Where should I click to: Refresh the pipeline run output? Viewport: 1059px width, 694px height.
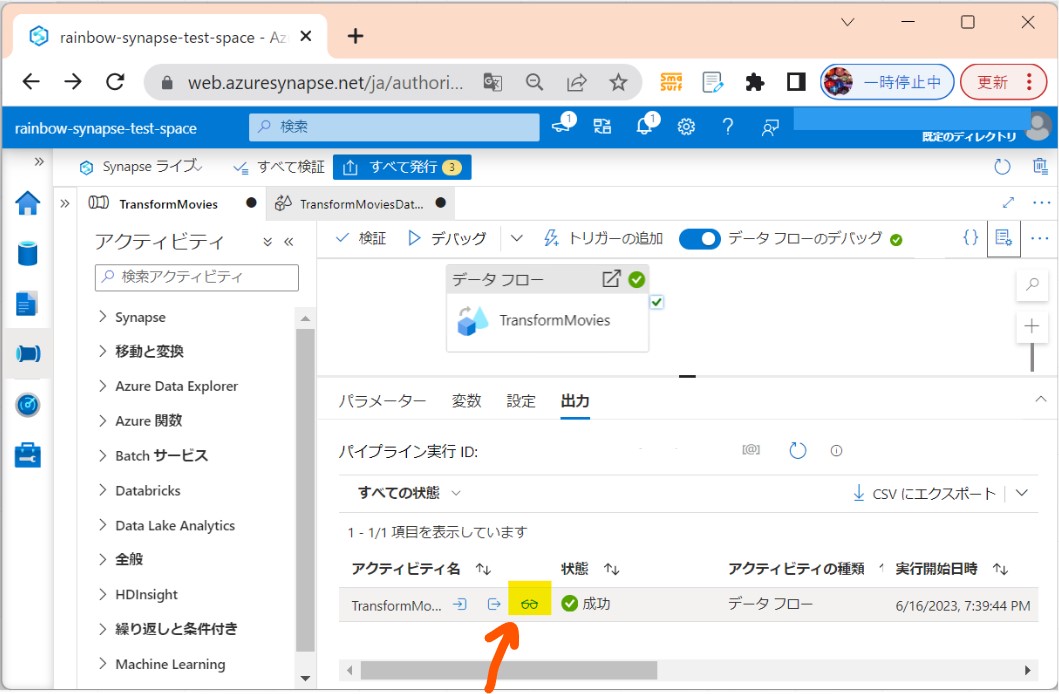tap(798, 450)
